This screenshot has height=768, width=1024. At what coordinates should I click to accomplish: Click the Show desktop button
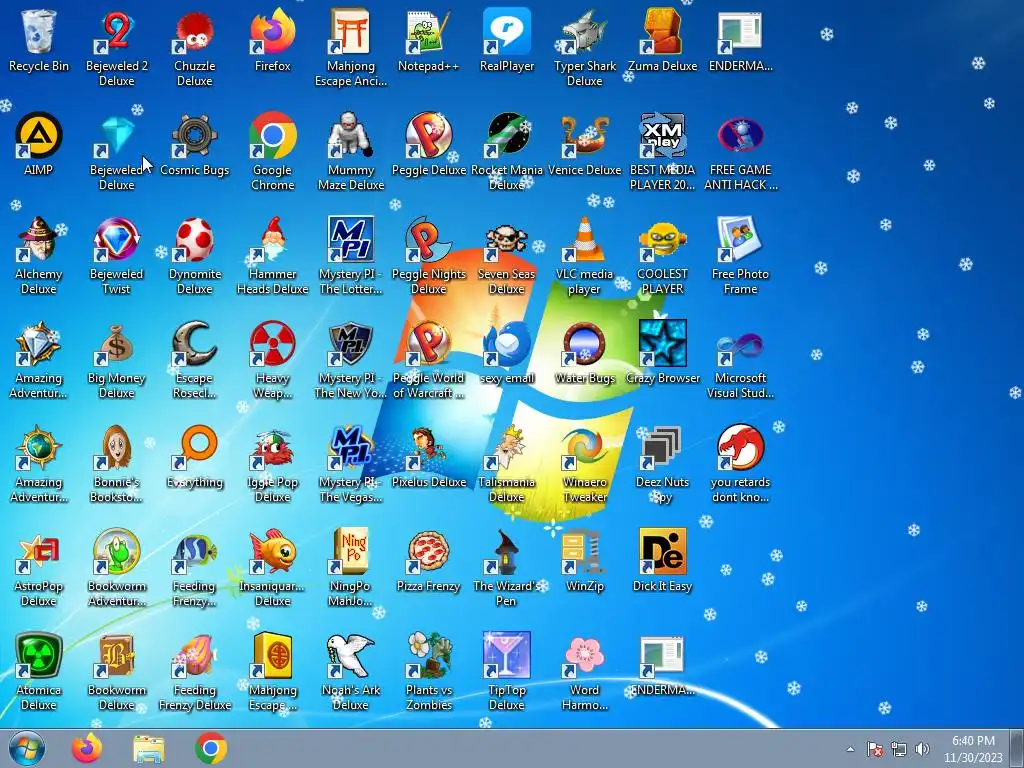[1017, 749]
